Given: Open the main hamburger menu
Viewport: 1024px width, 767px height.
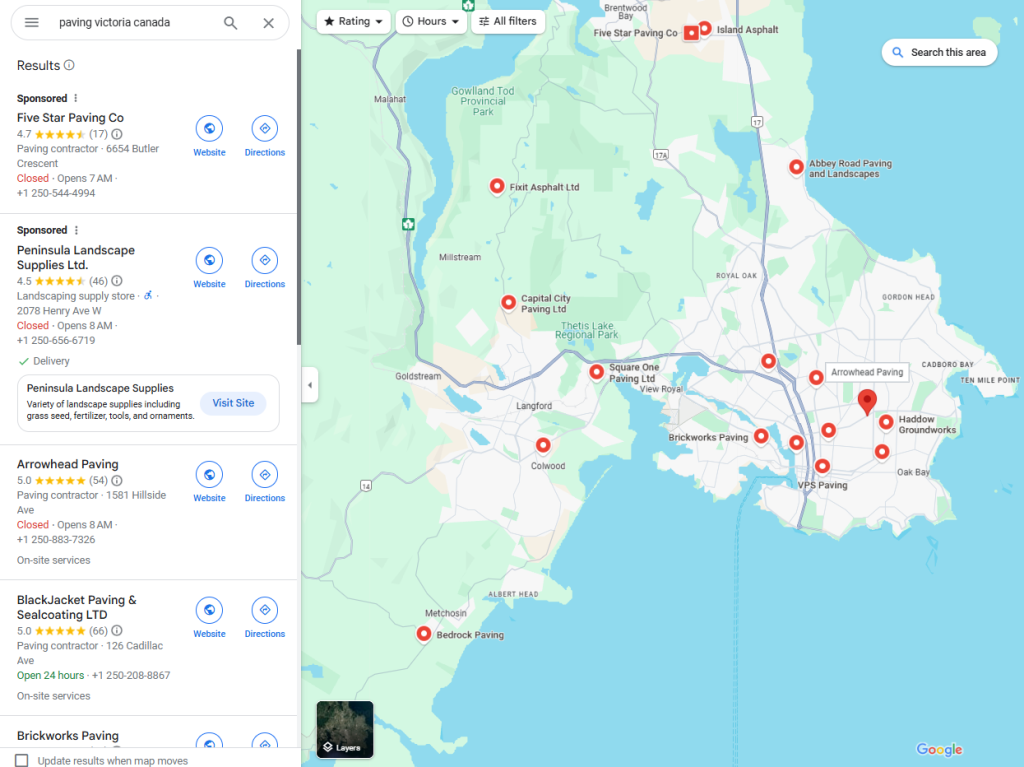Looking at the screenshot, I should point(32,22).
